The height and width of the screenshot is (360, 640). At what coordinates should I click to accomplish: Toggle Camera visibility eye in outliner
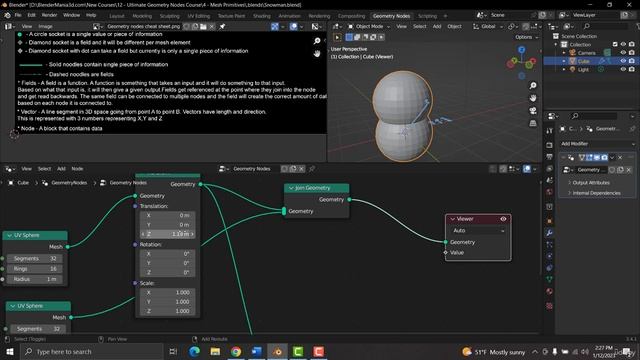623,53
